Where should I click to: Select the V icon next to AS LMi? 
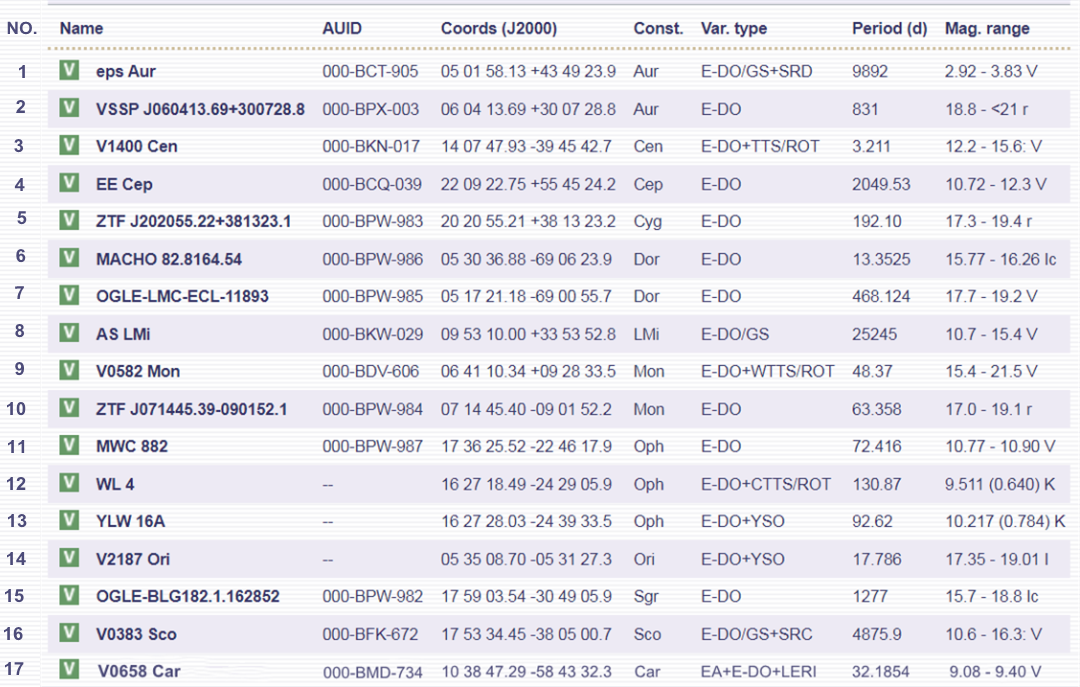pyautogui.click(x=69, y=333)
